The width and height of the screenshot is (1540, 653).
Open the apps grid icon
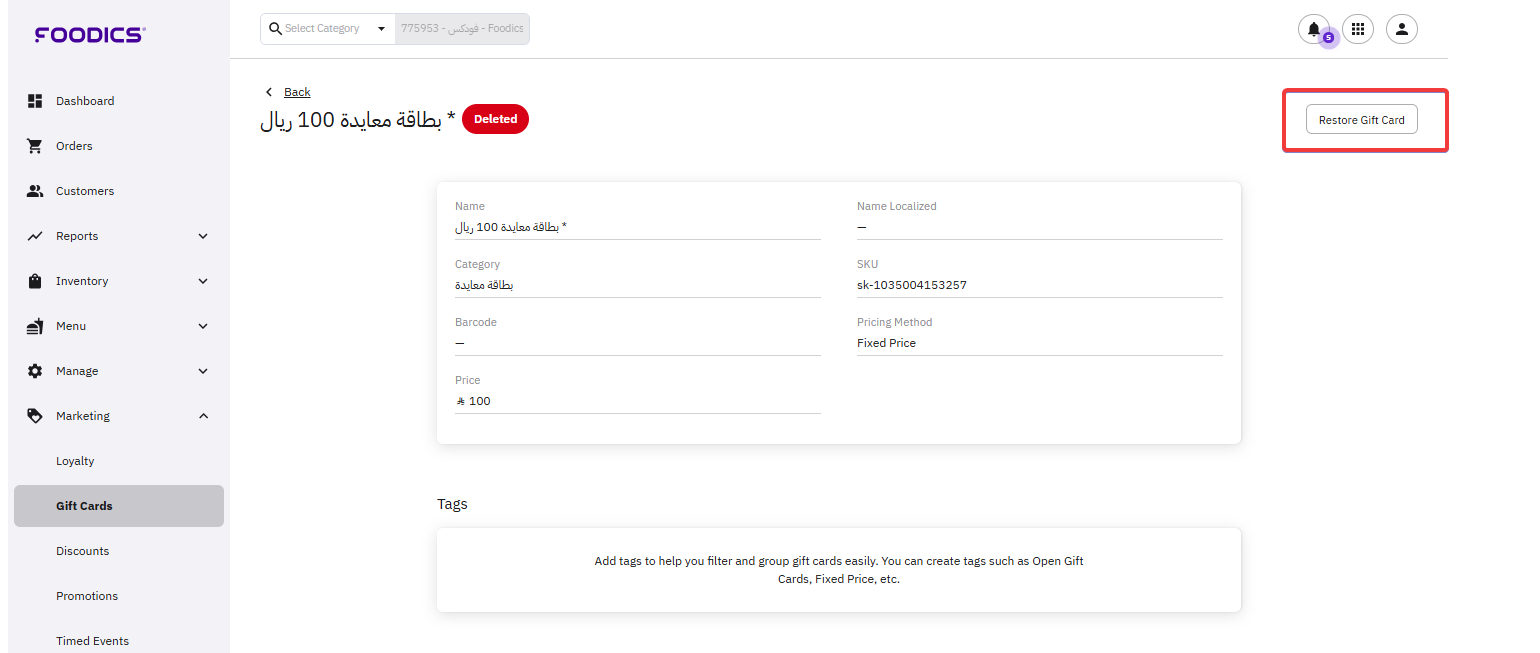[x=1357, y=29]
